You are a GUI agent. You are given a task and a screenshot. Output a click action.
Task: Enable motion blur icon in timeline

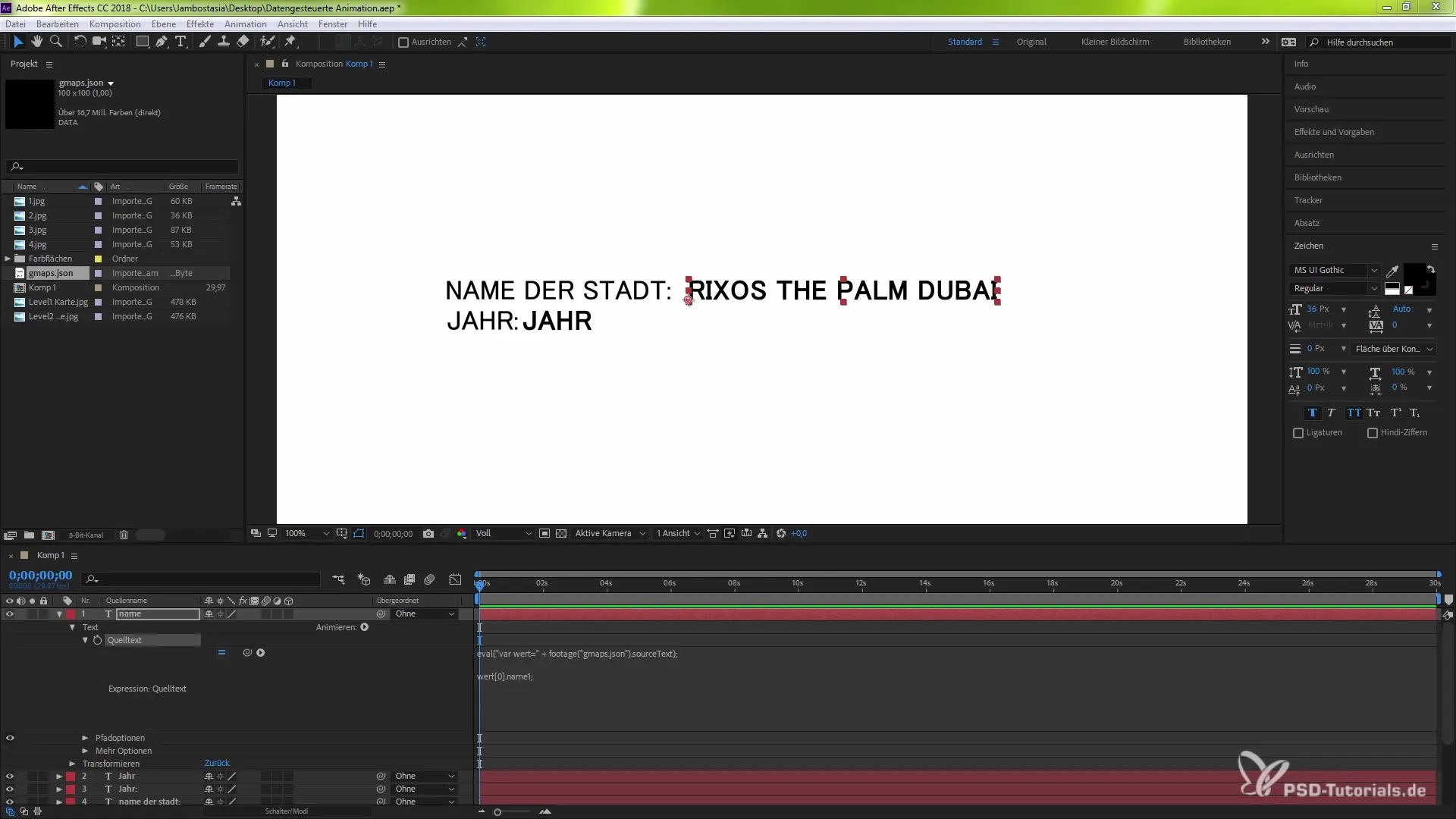429,579
